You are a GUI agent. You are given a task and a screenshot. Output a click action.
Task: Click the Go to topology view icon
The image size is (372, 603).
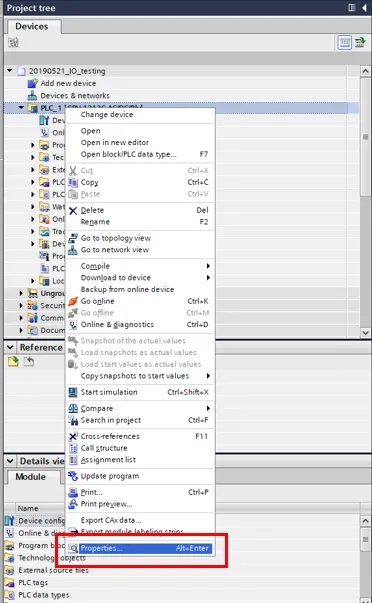click(73, 238)
